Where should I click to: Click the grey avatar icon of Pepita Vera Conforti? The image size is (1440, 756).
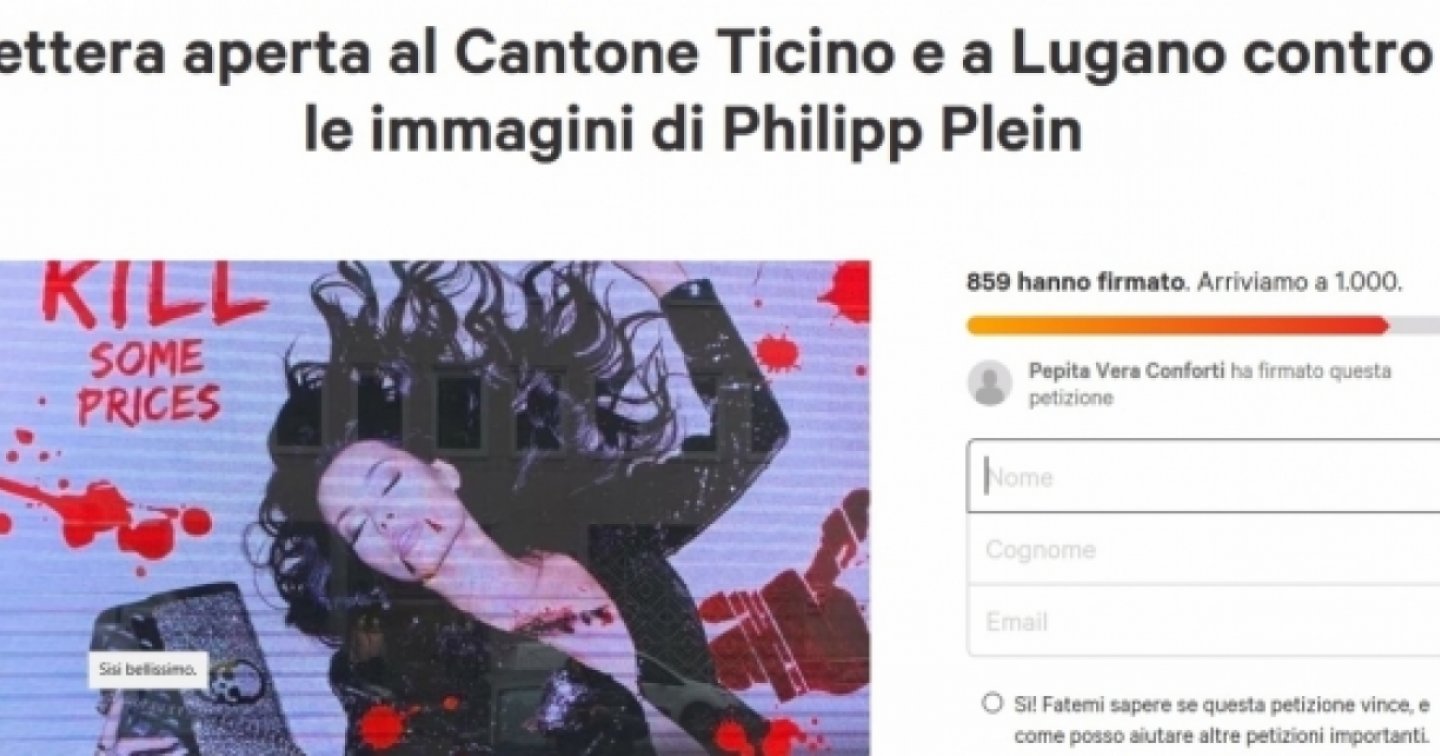(990, 384)
